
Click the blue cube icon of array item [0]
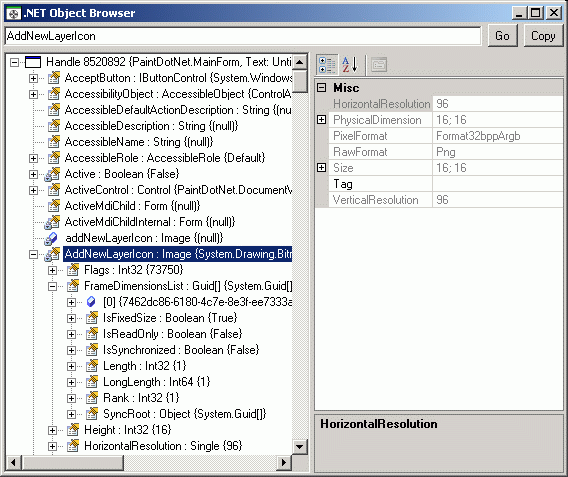coord(91,302)
